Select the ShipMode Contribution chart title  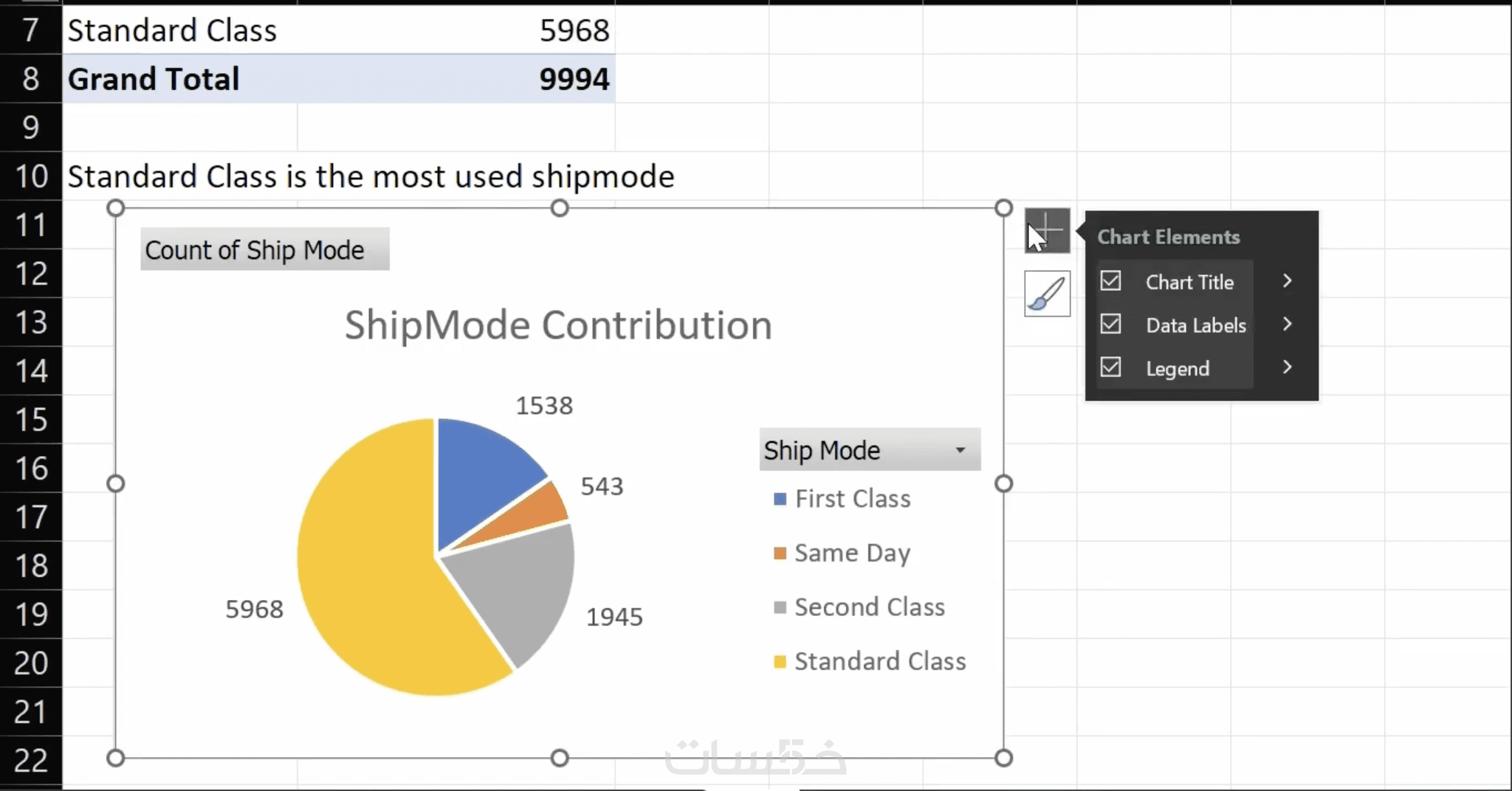point(558,325)
